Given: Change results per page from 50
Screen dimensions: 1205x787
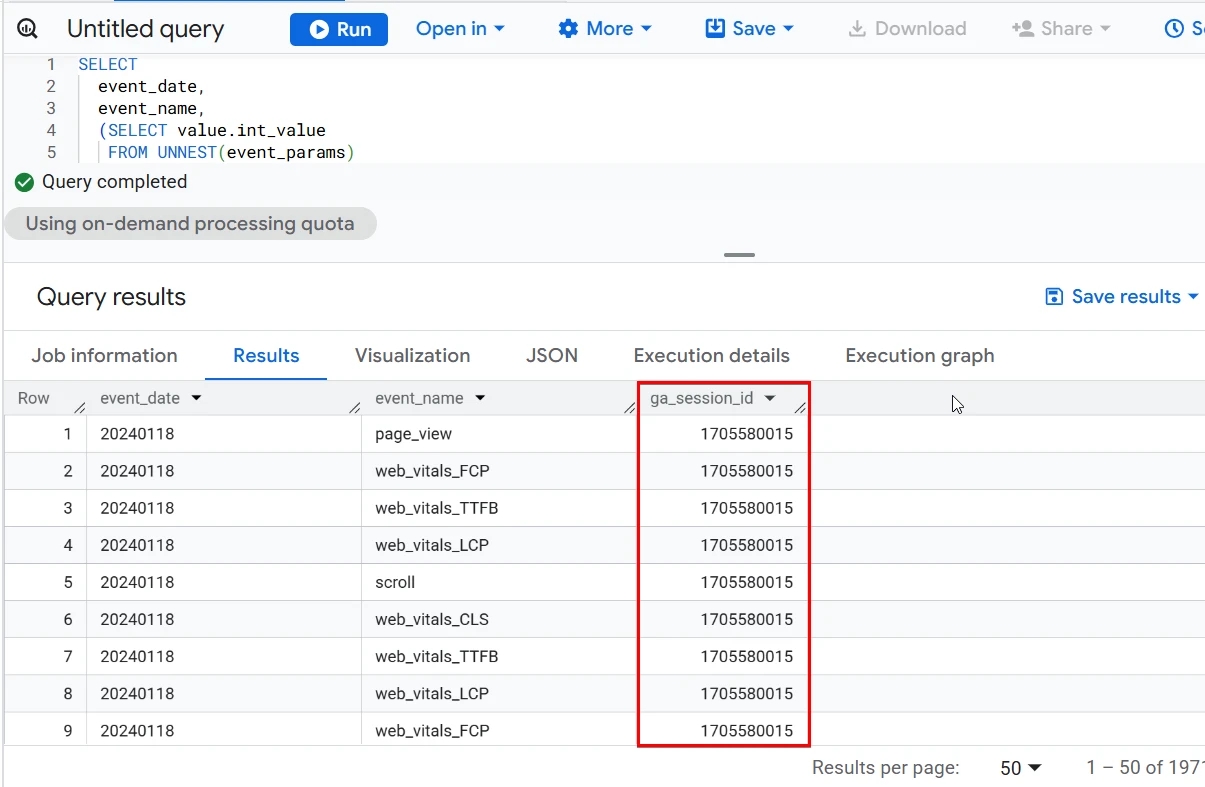Looking at the screenshot, I should click(1017, 768).
